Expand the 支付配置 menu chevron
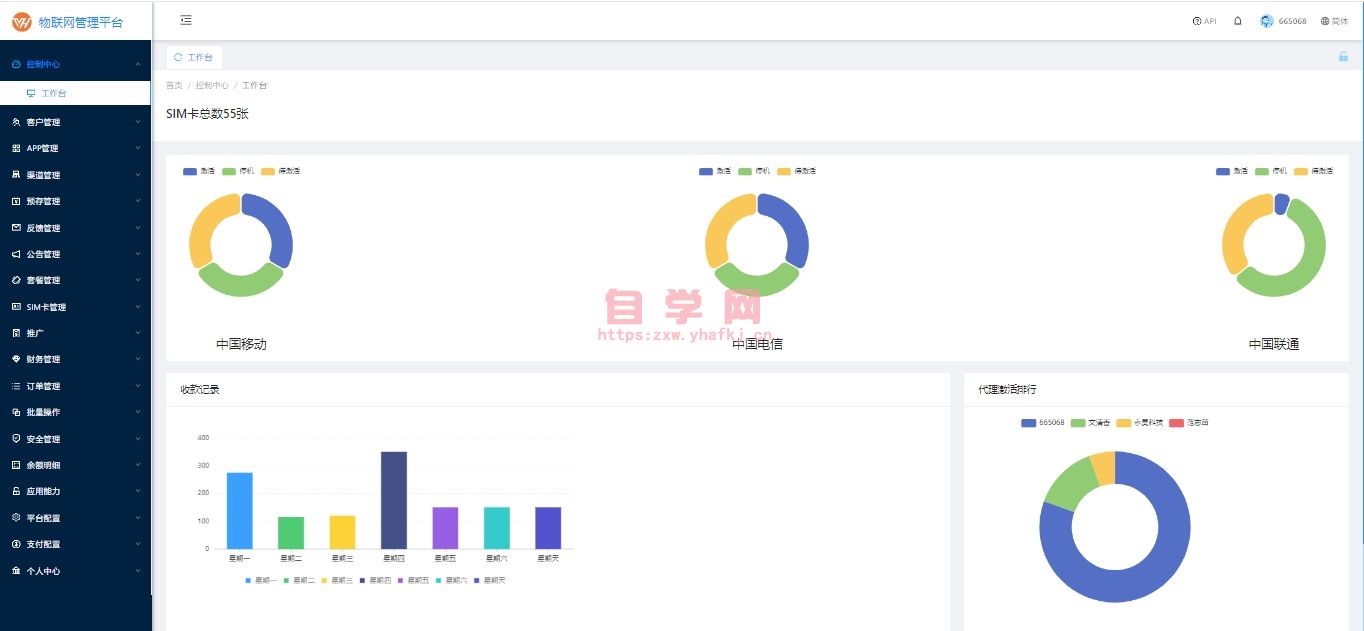1364x631 pixels. click(137, 544)
